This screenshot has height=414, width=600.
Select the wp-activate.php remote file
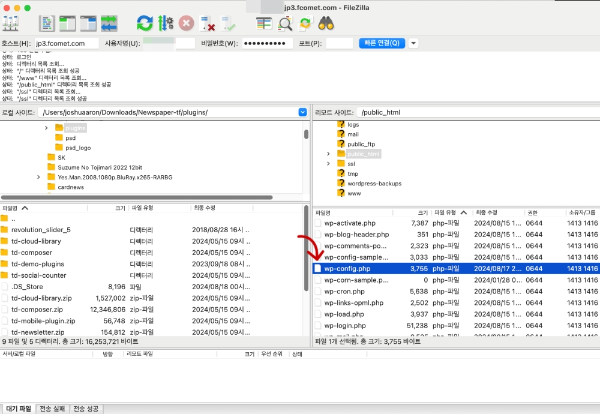[x=457, y=223]
